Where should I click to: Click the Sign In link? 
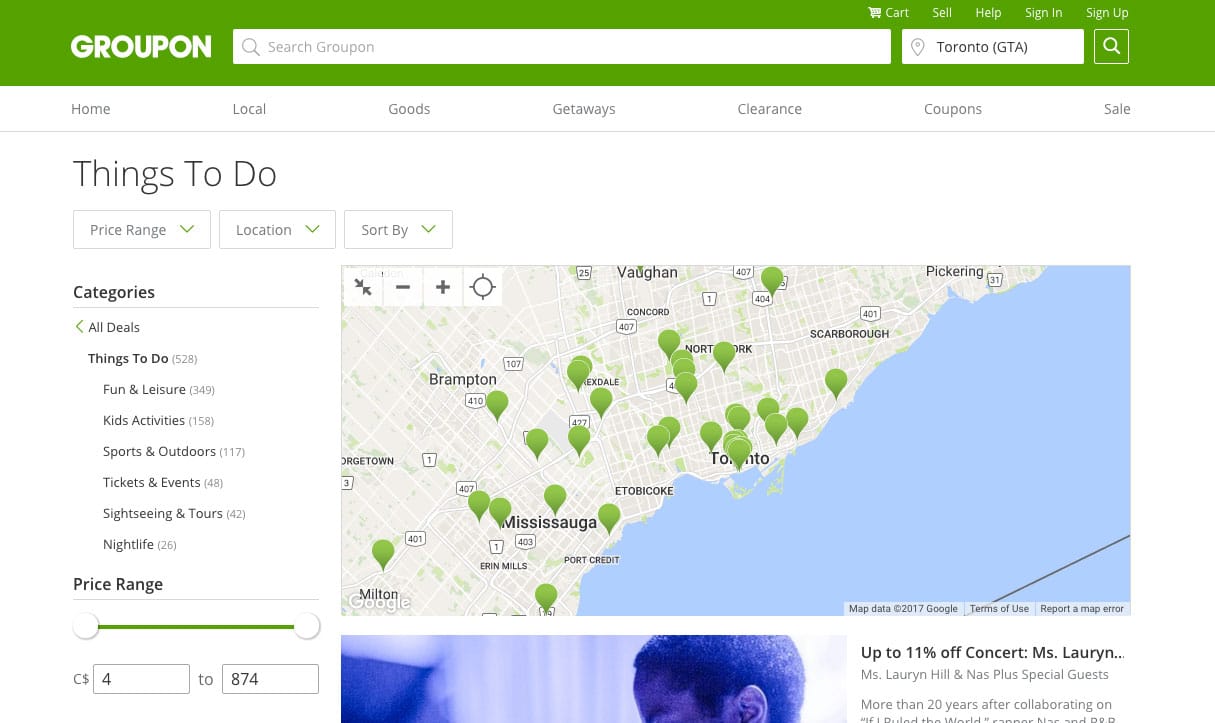coord(1043,12)
